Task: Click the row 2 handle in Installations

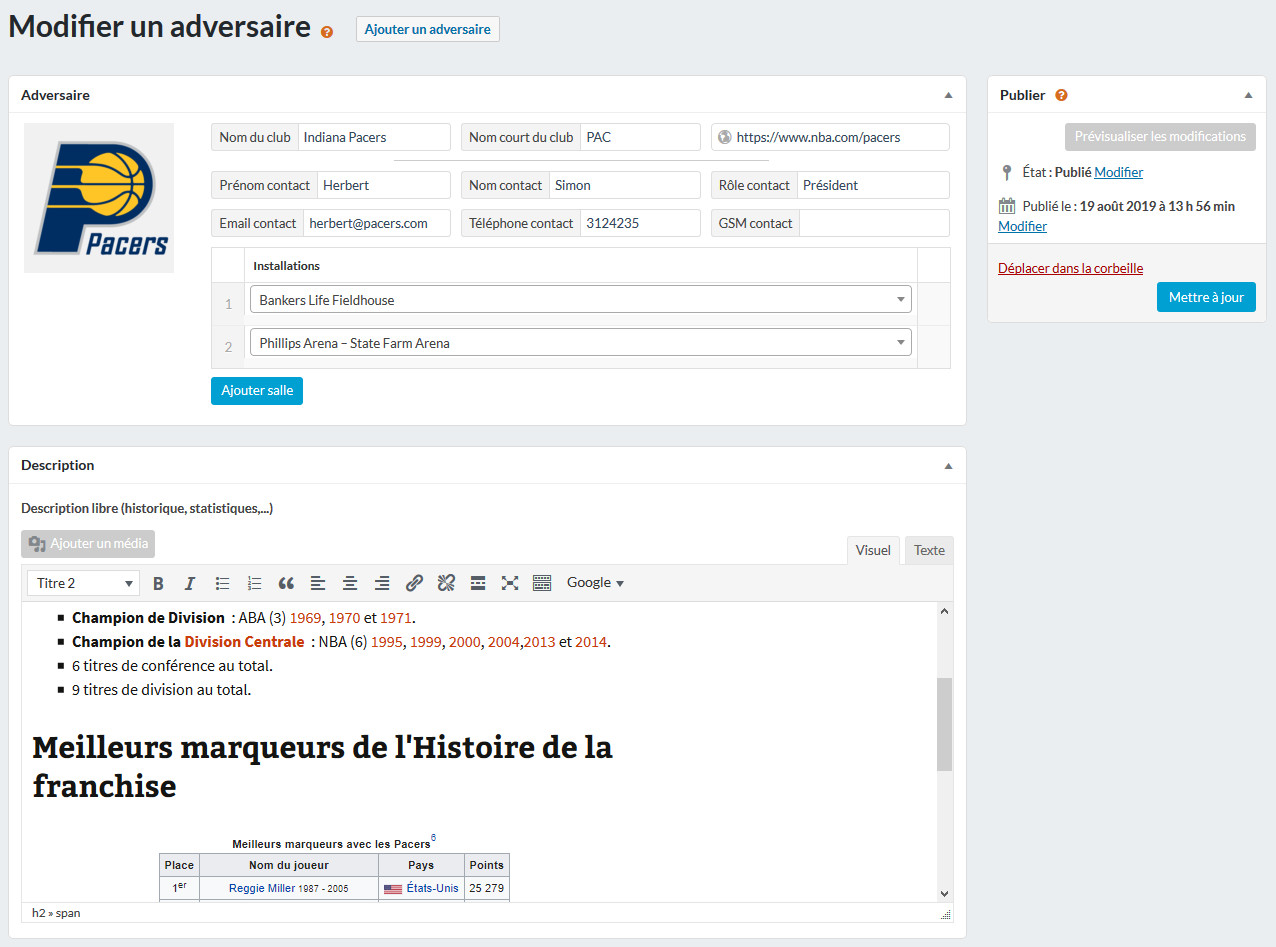Action: coord(228,347)
